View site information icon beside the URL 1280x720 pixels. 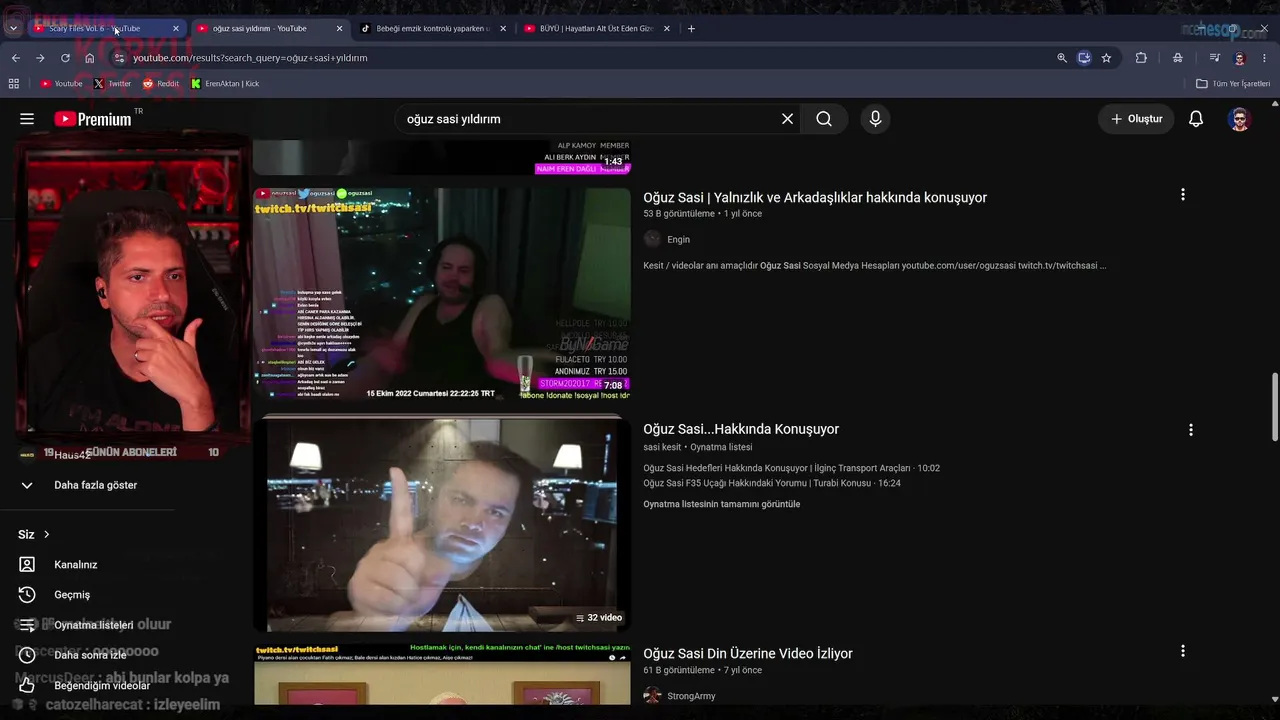pyautogui.click(x=119, y=58)
